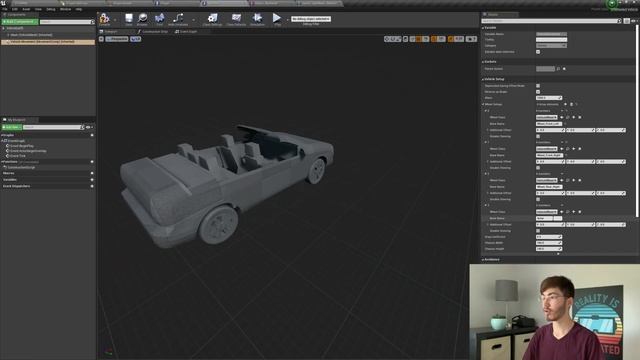
Task: Toggle Disable Steering for wheel element 2
Action: [x=538, y=199]
